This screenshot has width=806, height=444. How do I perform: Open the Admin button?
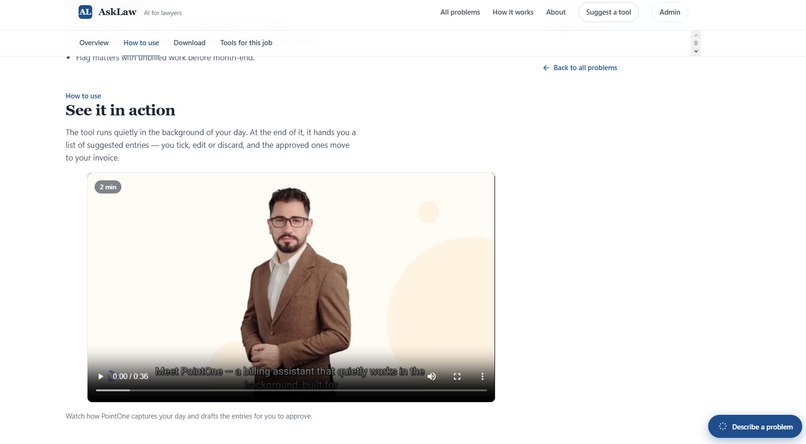(x=670, y=12)
